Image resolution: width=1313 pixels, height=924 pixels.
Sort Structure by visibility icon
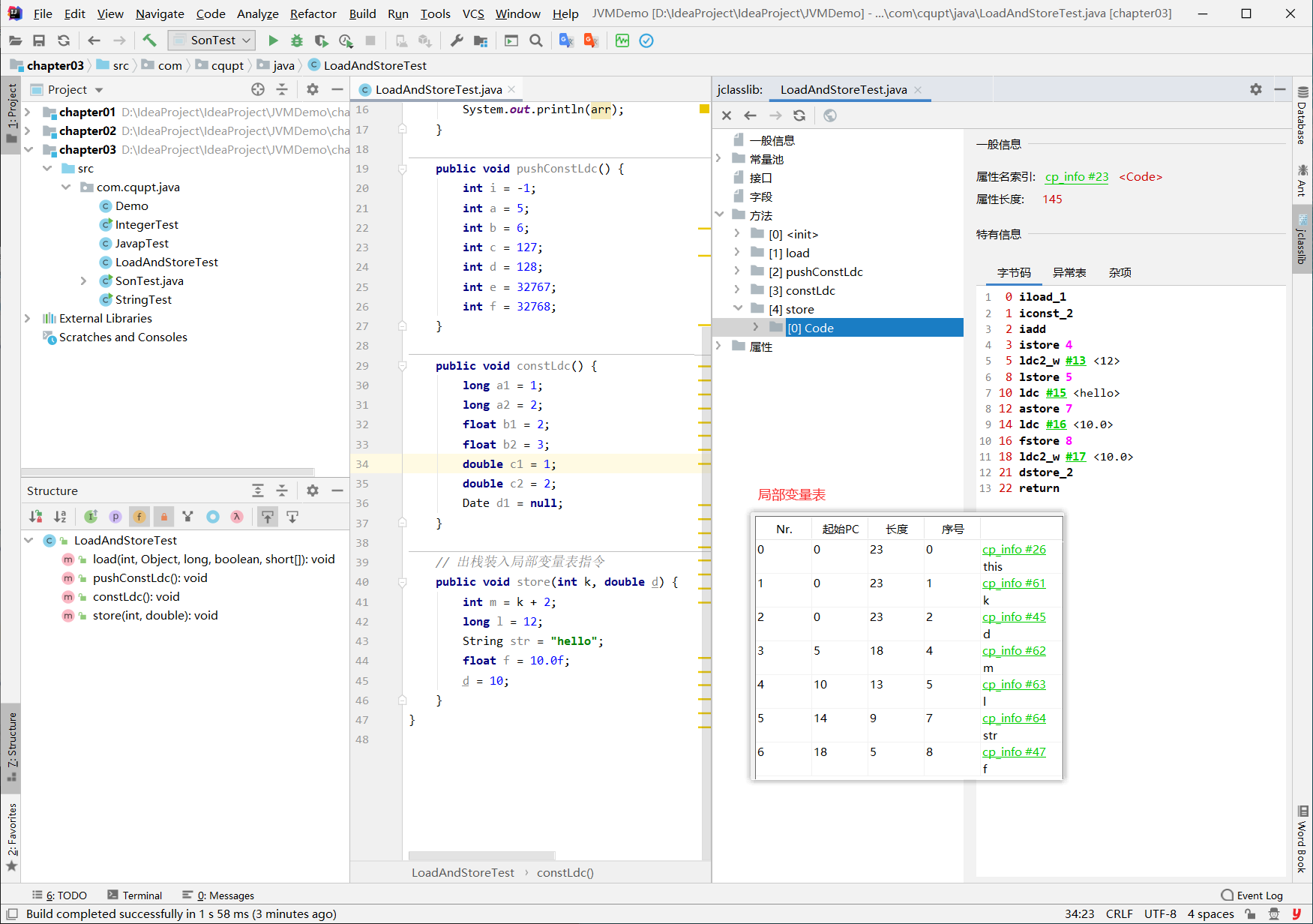(x=36, y=516)
